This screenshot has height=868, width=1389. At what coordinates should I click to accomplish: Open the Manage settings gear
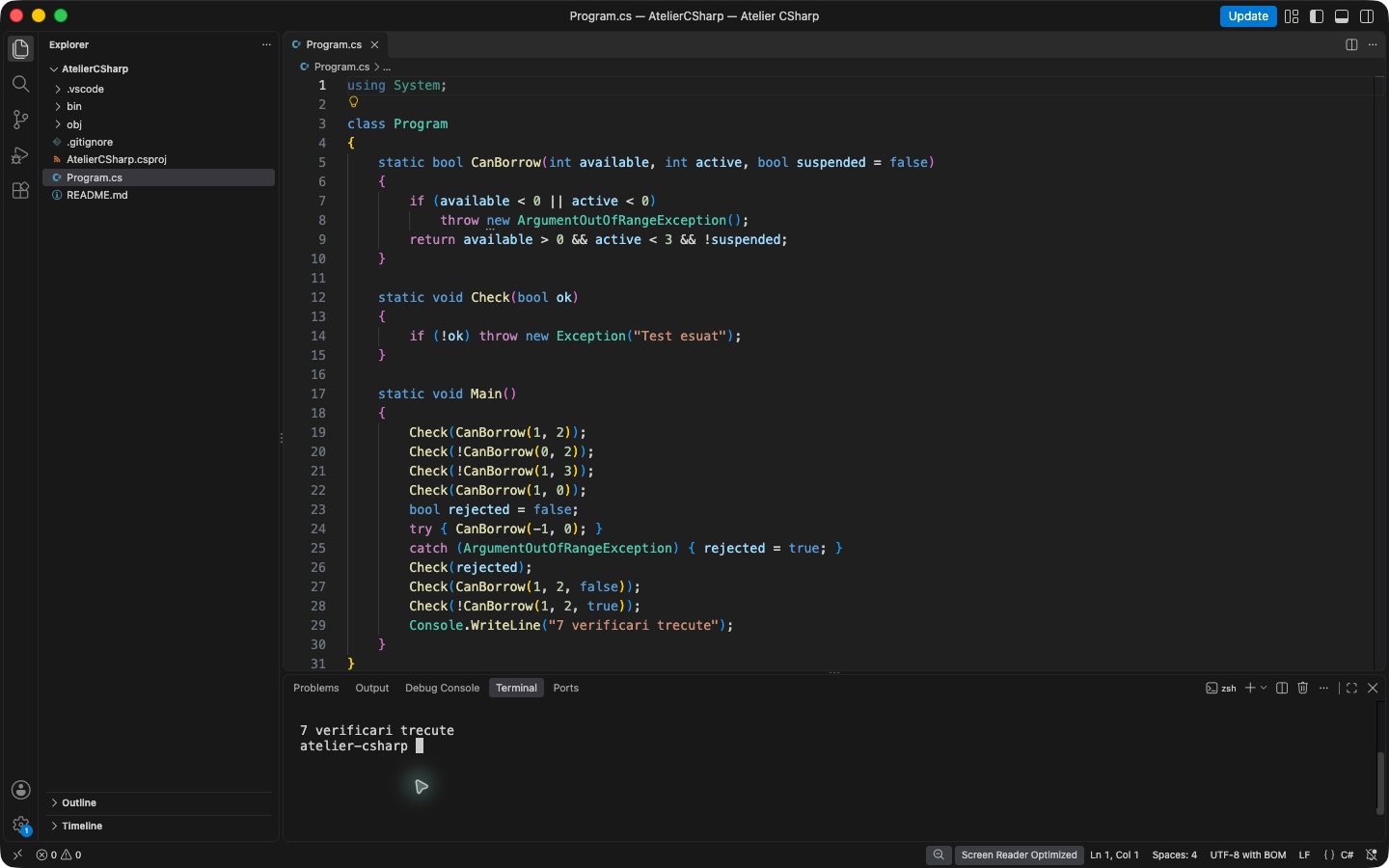[20, 826]
